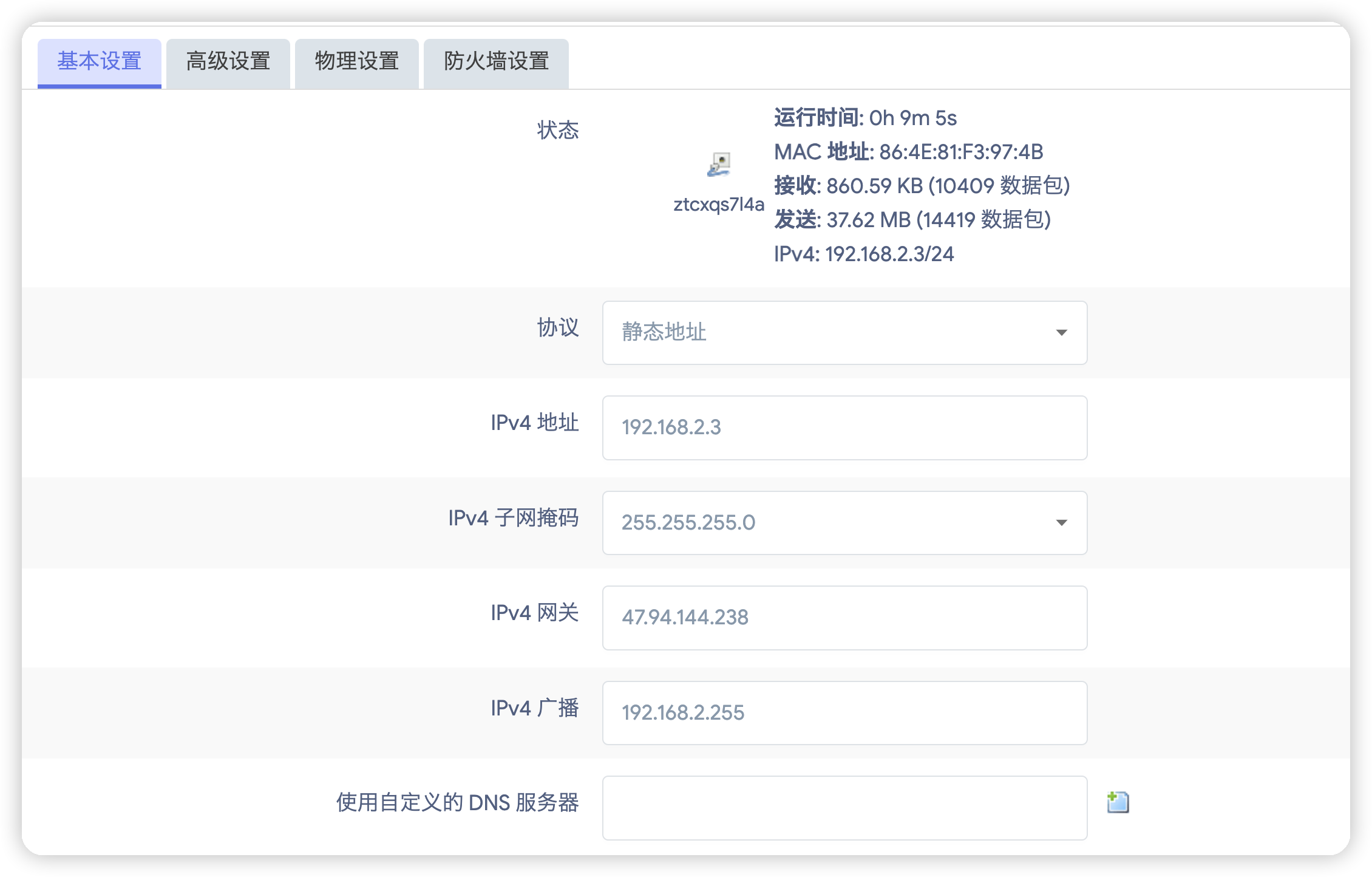Select the 基本设置 tab

point(100,62)
